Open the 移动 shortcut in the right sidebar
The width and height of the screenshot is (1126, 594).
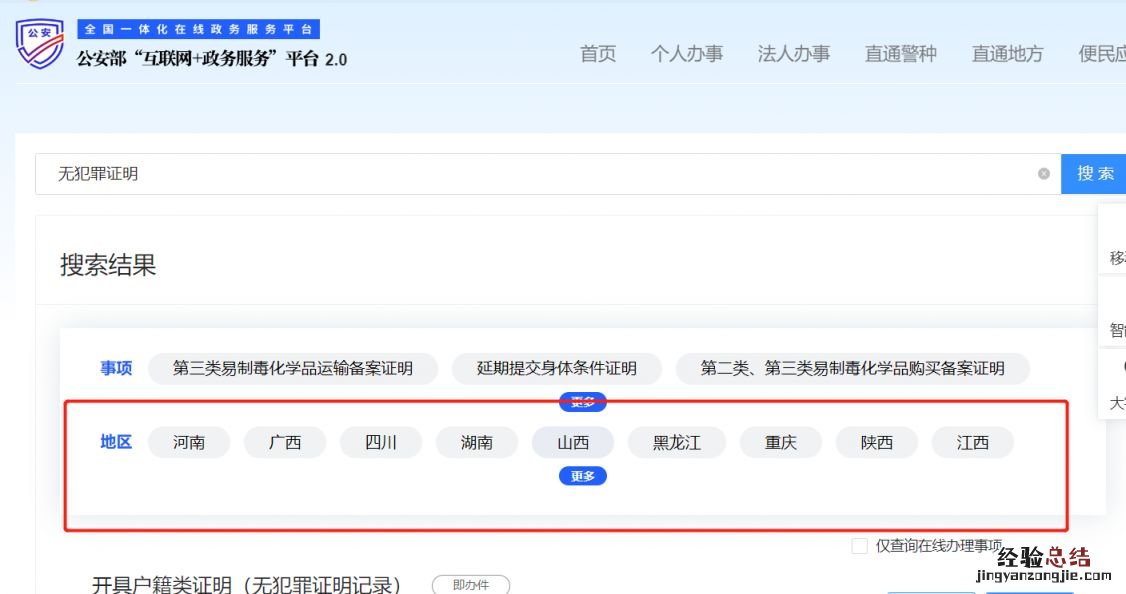pyautogui.click(x=1116, y=256)
